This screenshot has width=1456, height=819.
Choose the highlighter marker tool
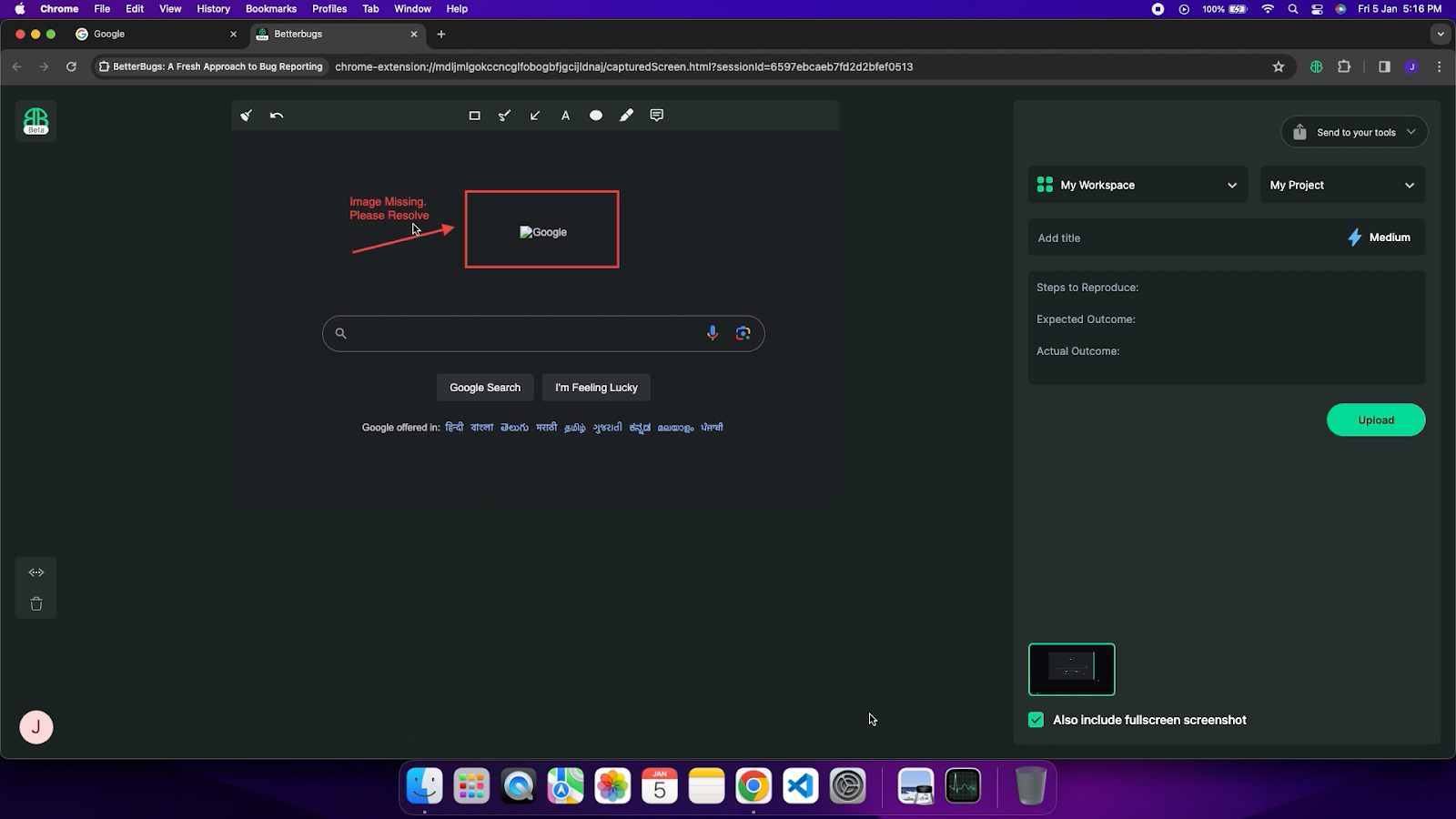(x=626, y=116)
